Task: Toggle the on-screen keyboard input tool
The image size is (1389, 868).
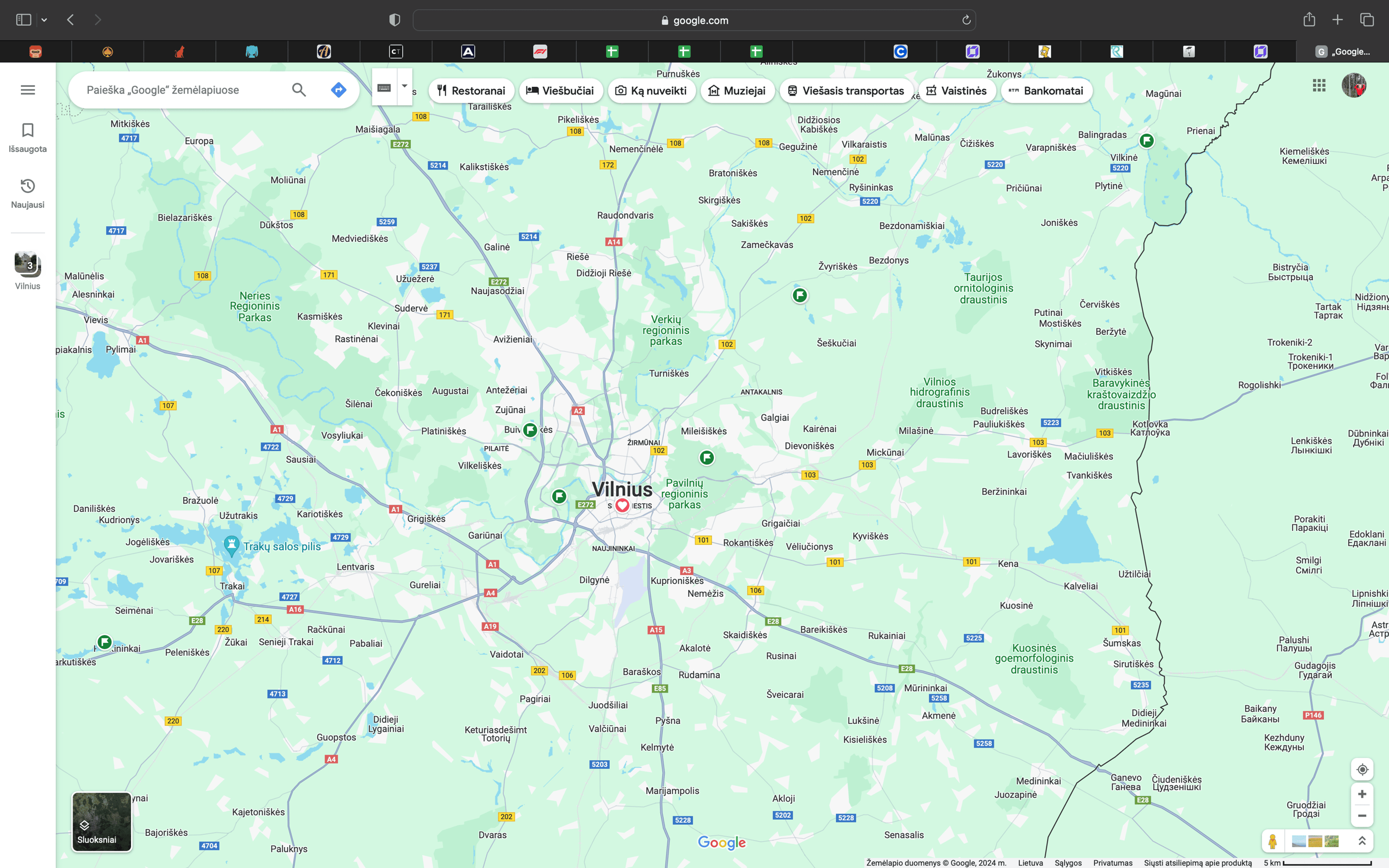Action: click(x=384, y=87)
